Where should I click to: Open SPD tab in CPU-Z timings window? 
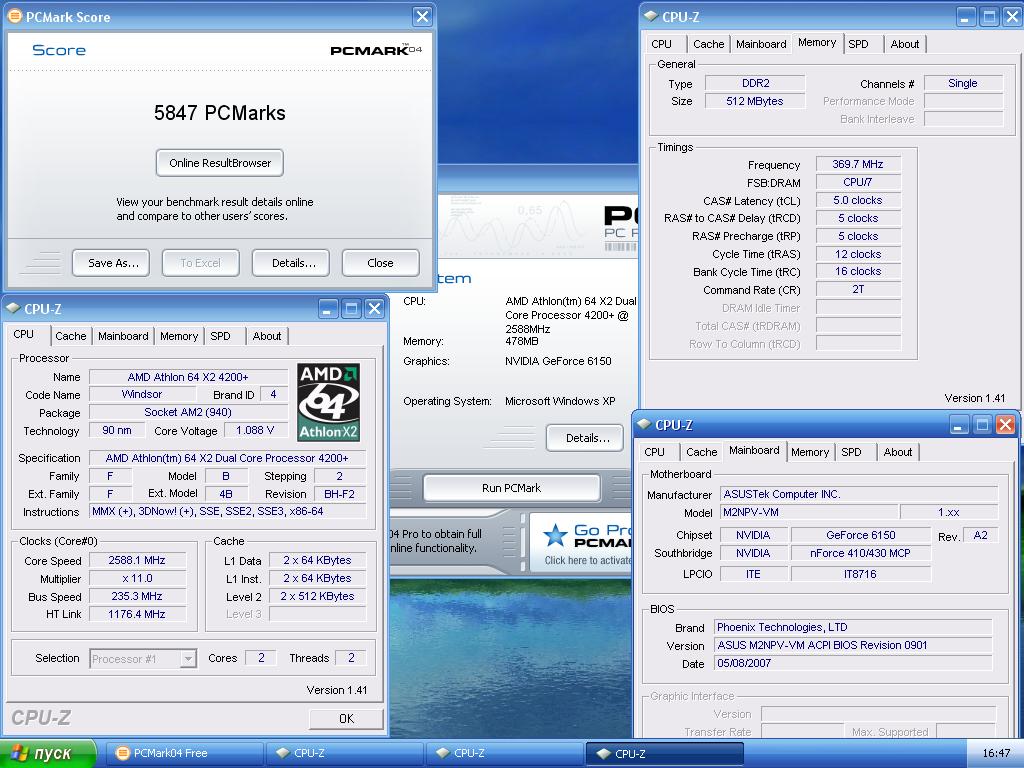859,44
